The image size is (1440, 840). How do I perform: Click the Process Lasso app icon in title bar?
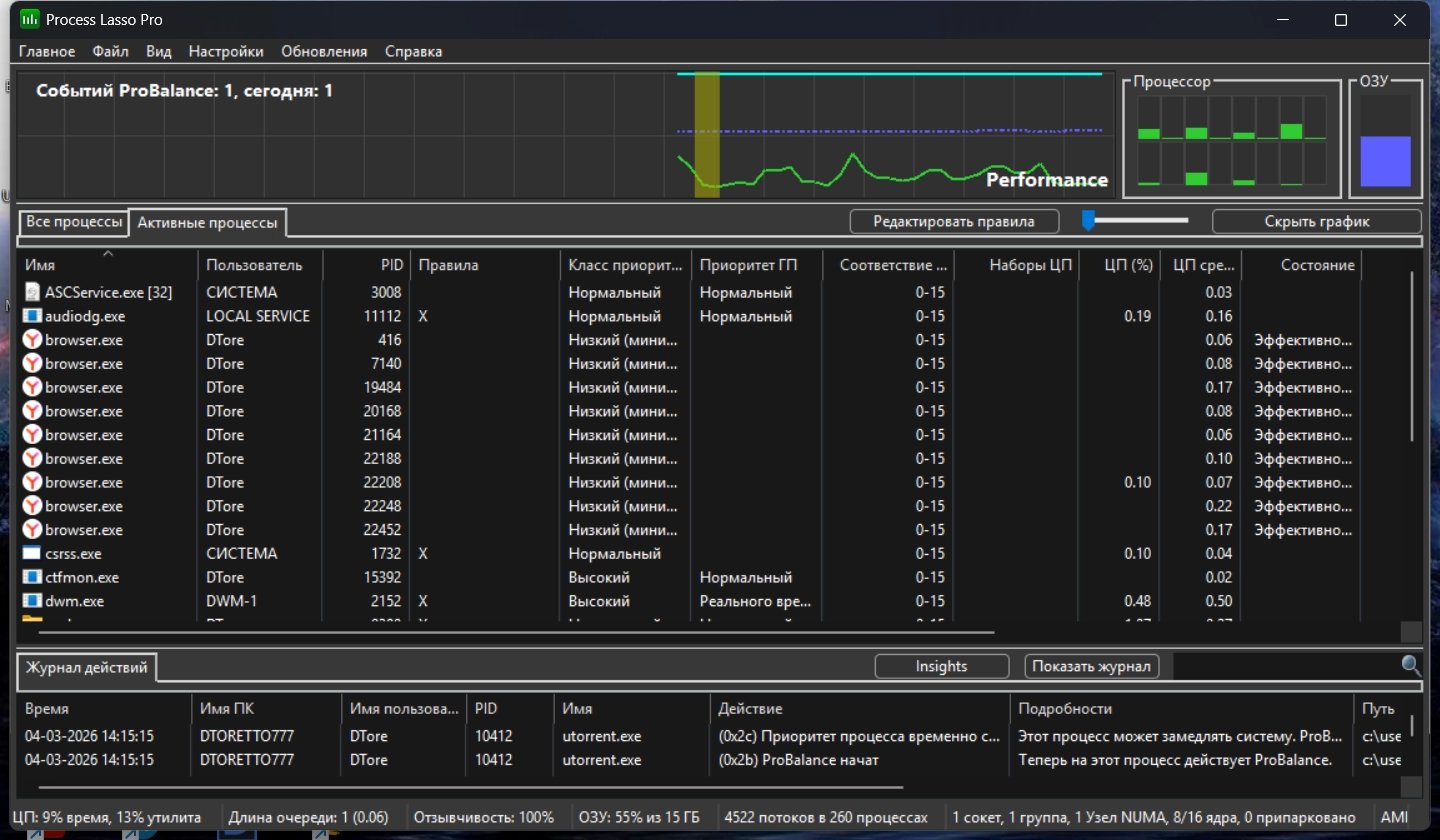[x=31, y=20]
